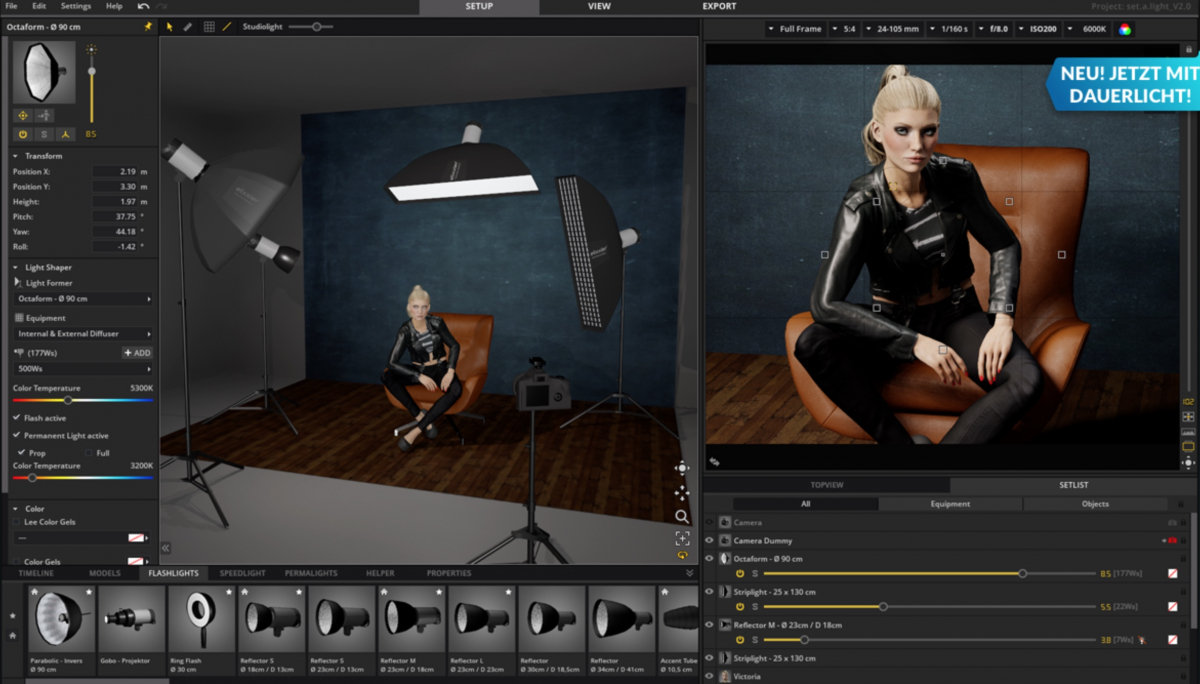
Task: Open the Internal & External Diffuser dropdown
Action: pos(84,334)
